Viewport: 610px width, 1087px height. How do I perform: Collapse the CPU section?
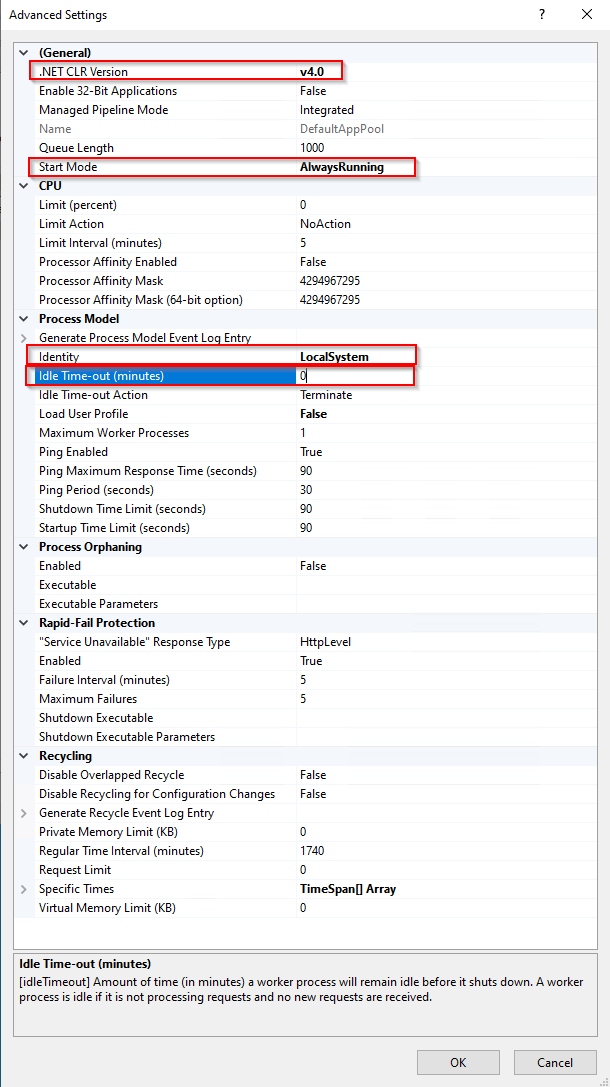click(x=24, y=186)
